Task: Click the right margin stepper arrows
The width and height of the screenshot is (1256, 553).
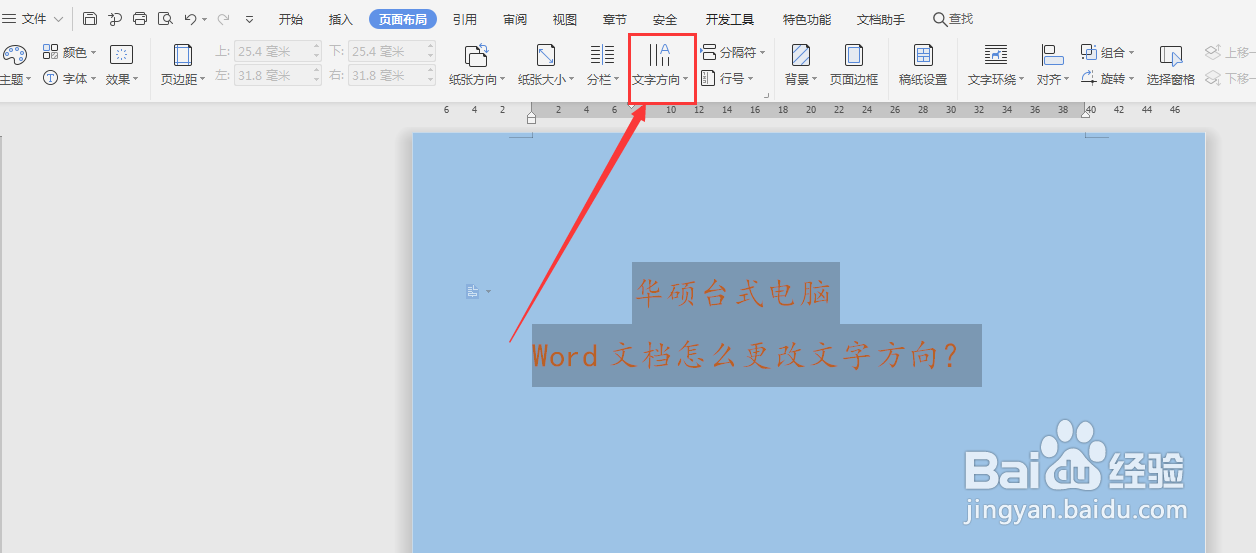Action: coord(431,75)
